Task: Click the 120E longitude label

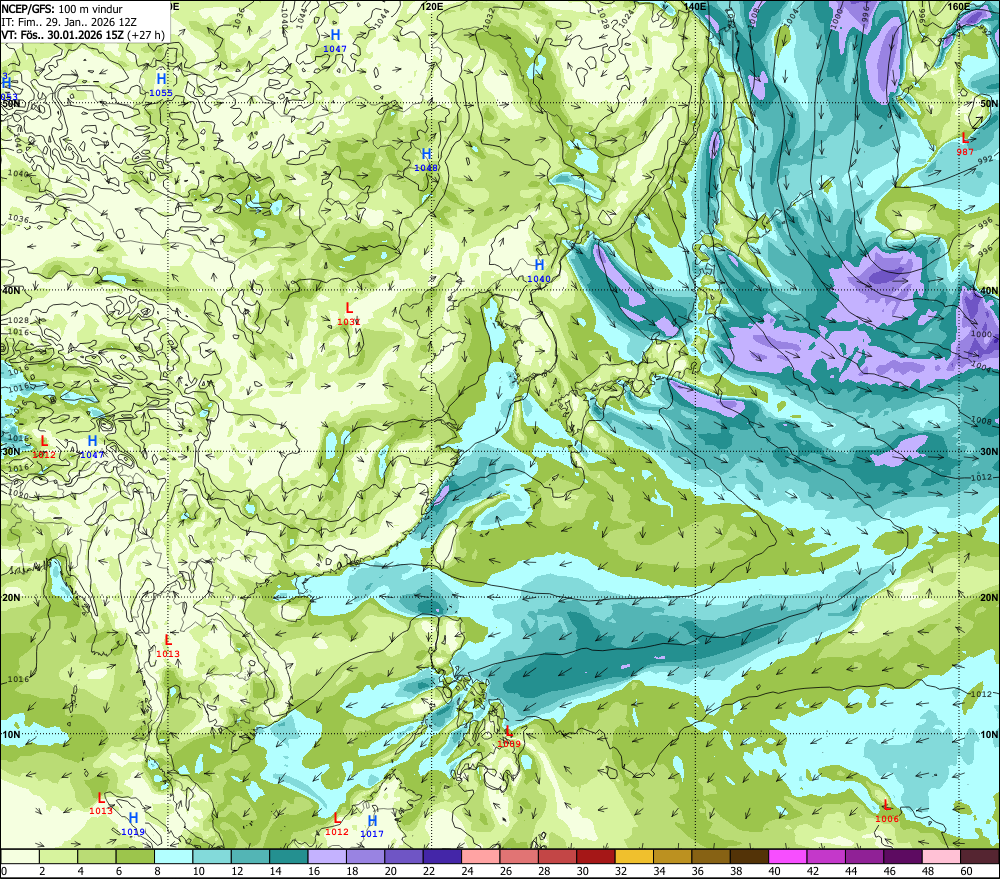Action: click(432, 6)
